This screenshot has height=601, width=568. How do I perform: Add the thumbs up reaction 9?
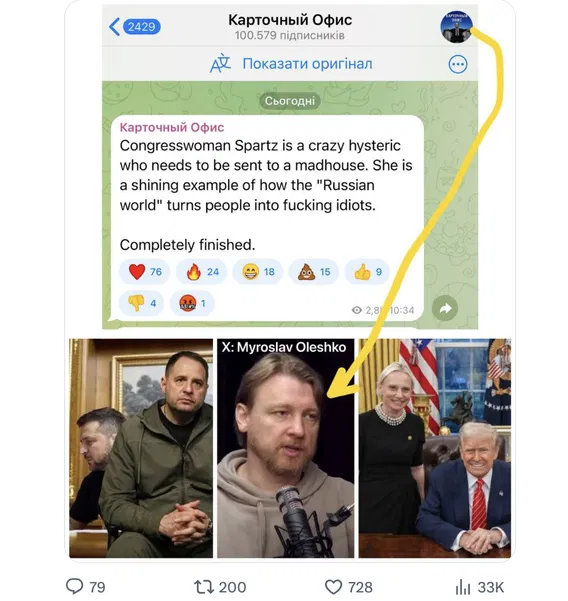click(x=367, y=272)
